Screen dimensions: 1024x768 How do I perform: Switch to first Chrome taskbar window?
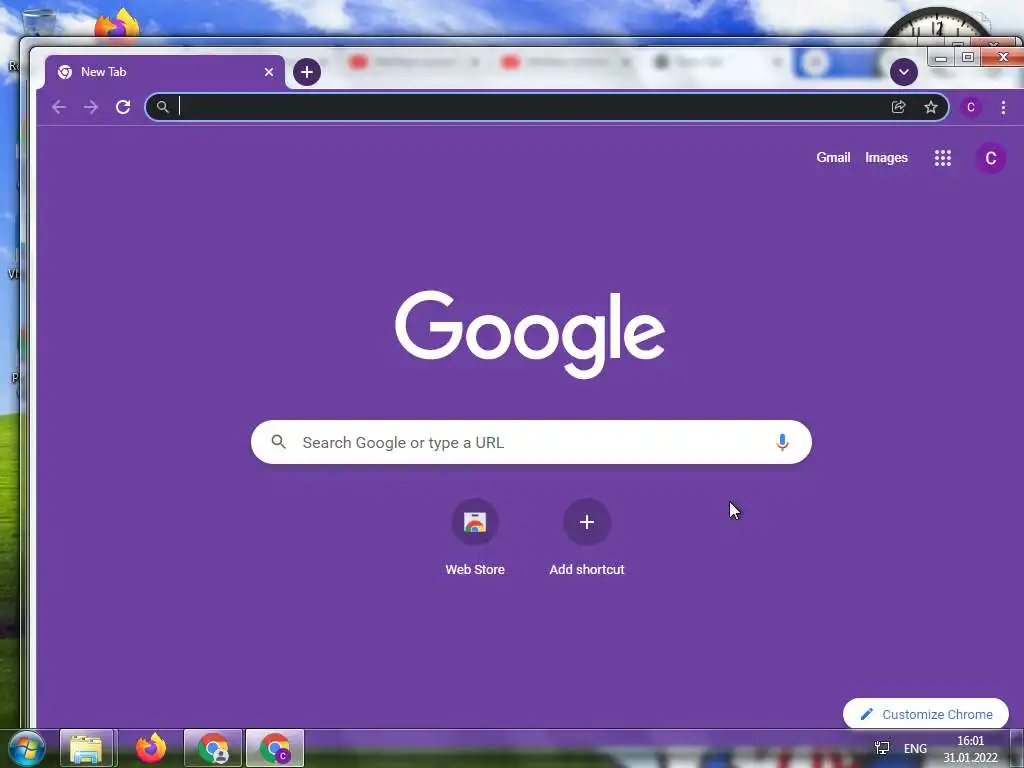214,748
